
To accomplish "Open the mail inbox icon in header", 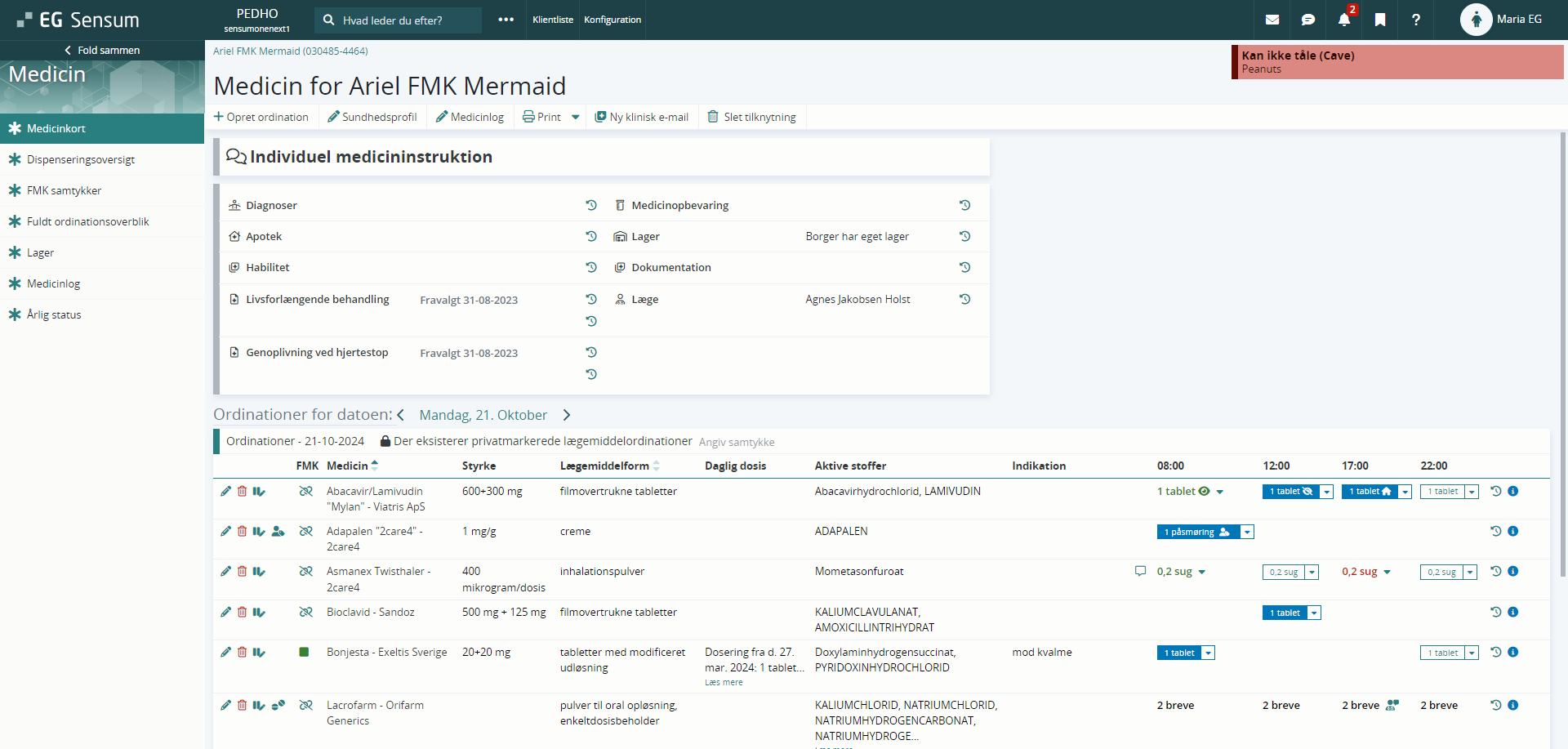I will [1272, 20].
